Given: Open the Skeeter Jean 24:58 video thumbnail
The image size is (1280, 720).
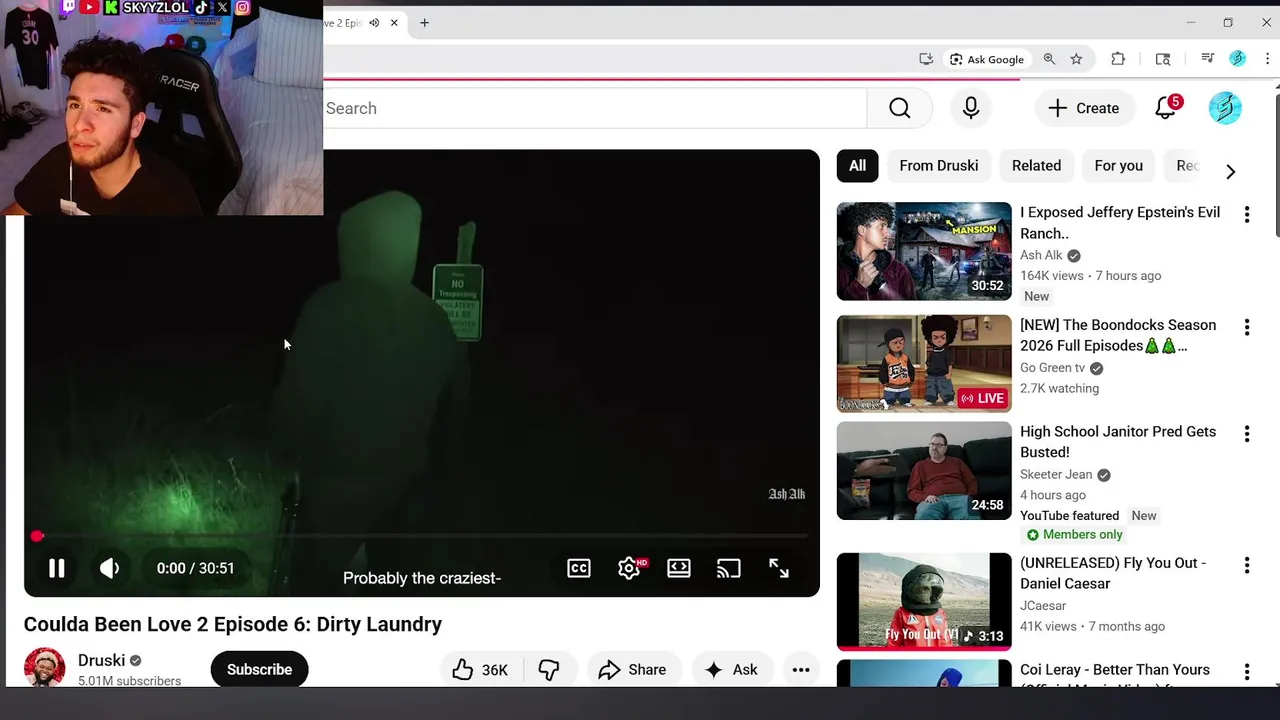Looking at the screenshot, I should [924, 470].
